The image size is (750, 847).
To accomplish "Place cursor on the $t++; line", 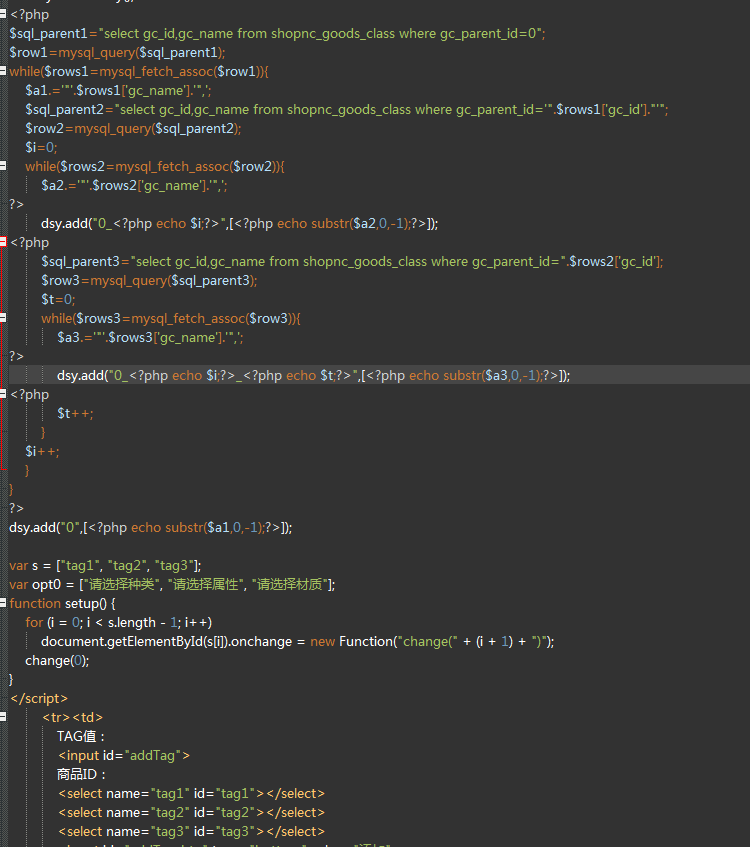I will [76, 413].
